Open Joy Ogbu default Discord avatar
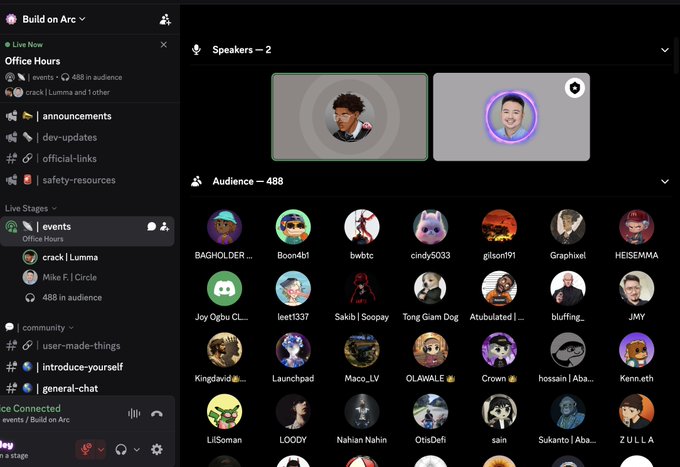The width and height of the screenshot is (680, 467). [224, 288]
